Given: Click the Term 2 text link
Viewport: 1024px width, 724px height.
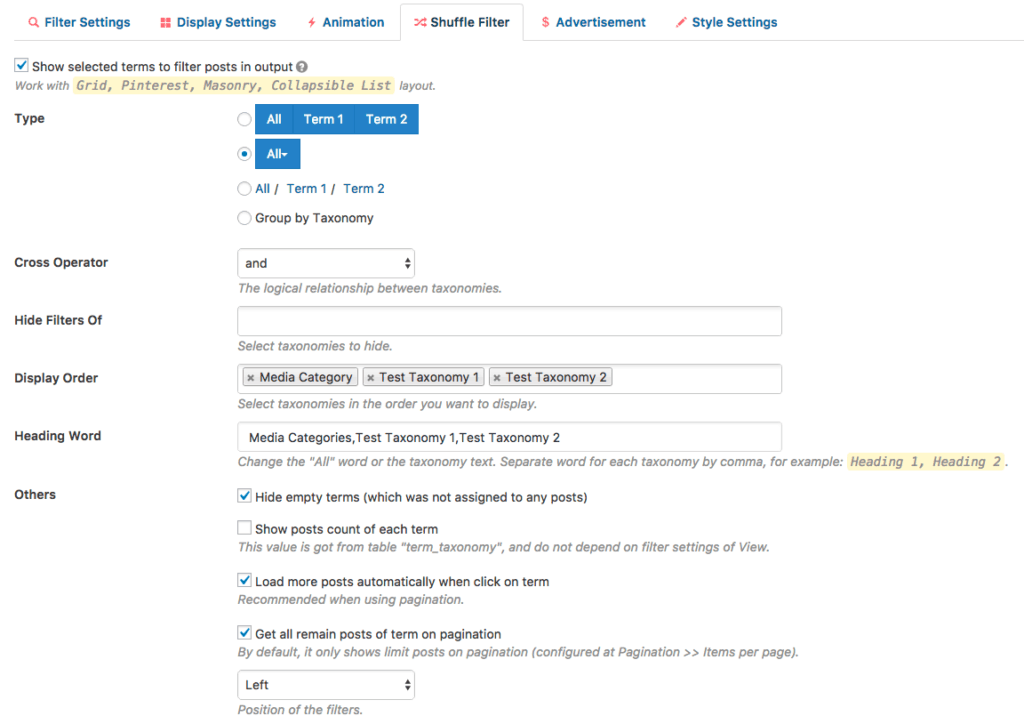Looking at the screenshot, I should point(363,188).
